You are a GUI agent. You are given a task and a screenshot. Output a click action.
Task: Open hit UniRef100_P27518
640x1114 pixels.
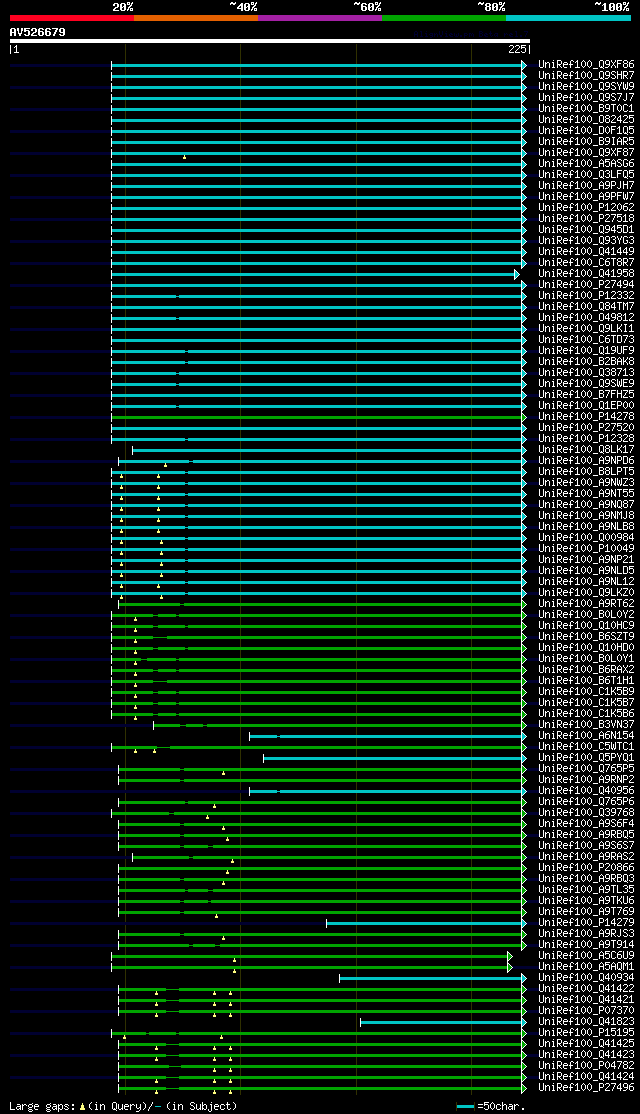(x=586, y=219)
